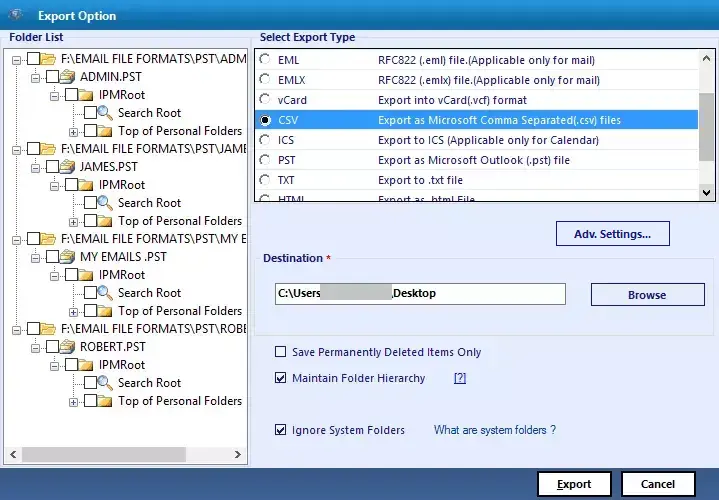The height and width of the screenshot is (500, 719).
Task: Click the Top of Personal Folders icon under MY EMAILS .PST
Action: pos(105,311)
